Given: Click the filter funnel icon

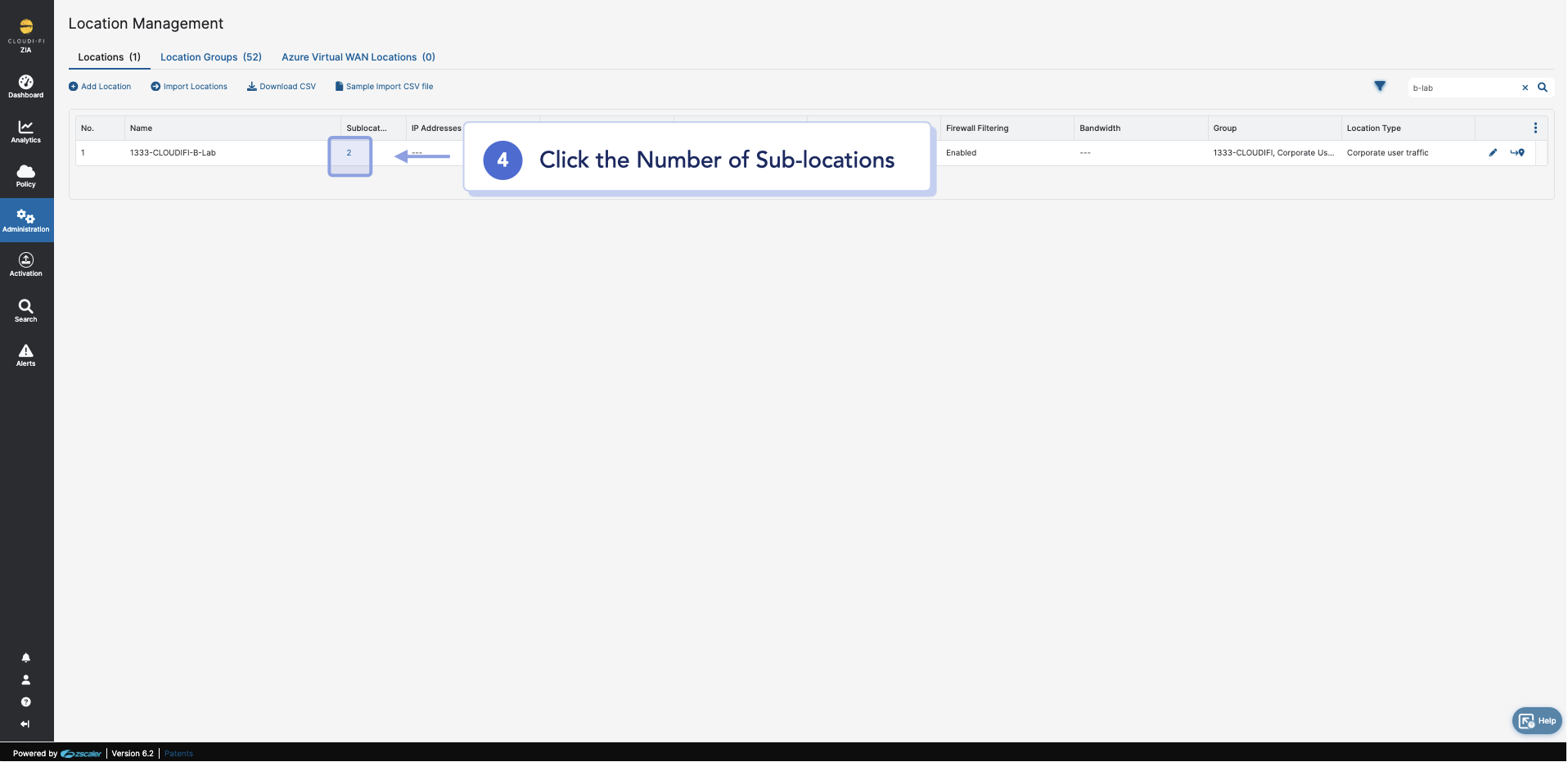Looking at the screenshot, I should click(1380, 87).
